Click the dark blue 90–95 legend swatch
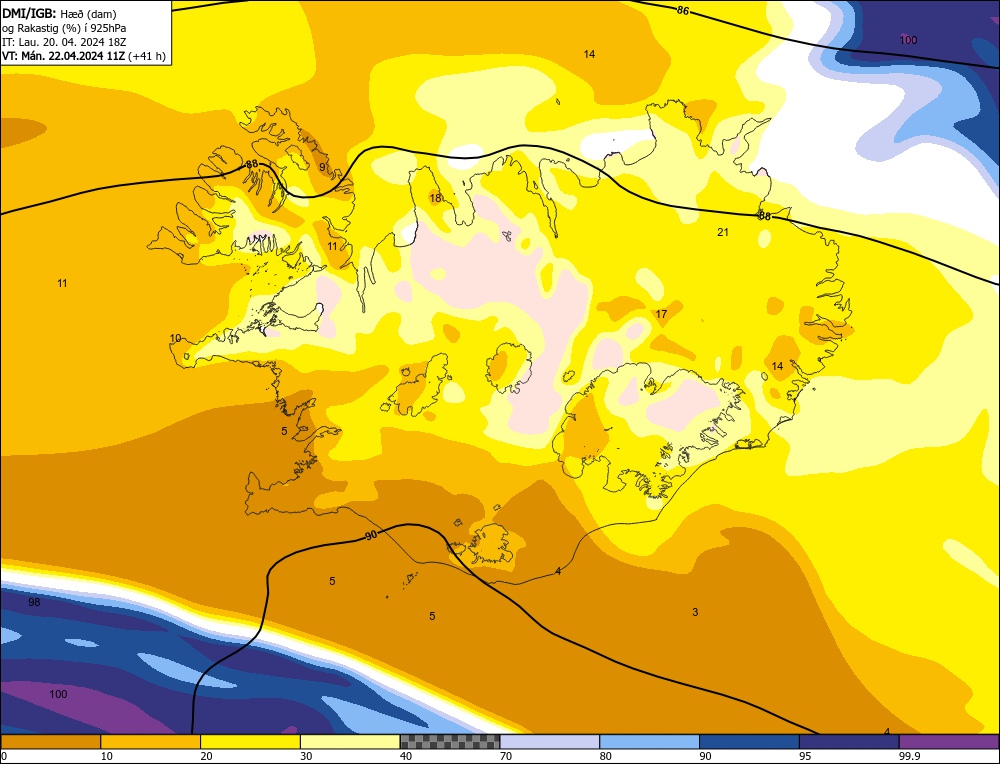This screenshot has width=1000, height=764. (749, 742)
